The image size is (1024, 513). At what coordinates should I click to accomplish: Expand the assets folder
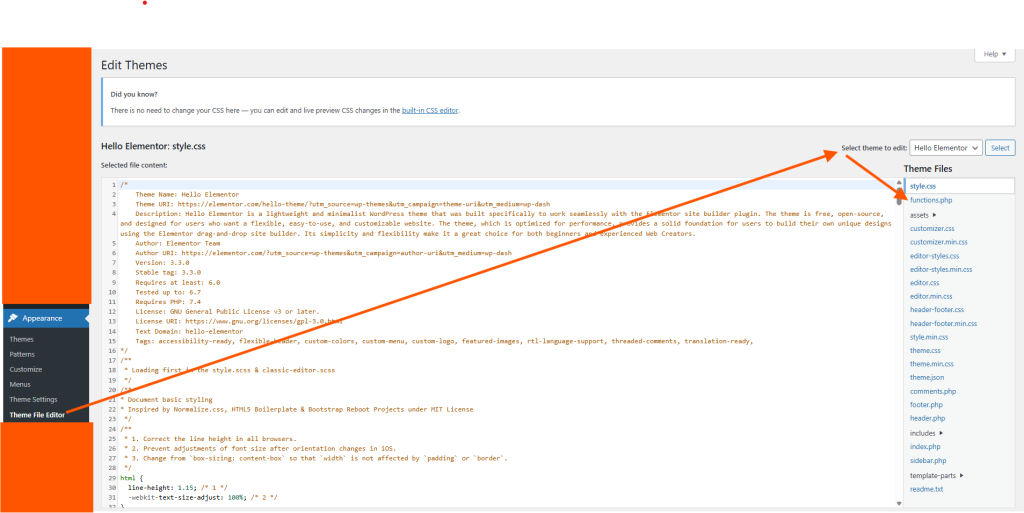click(923, 215)
